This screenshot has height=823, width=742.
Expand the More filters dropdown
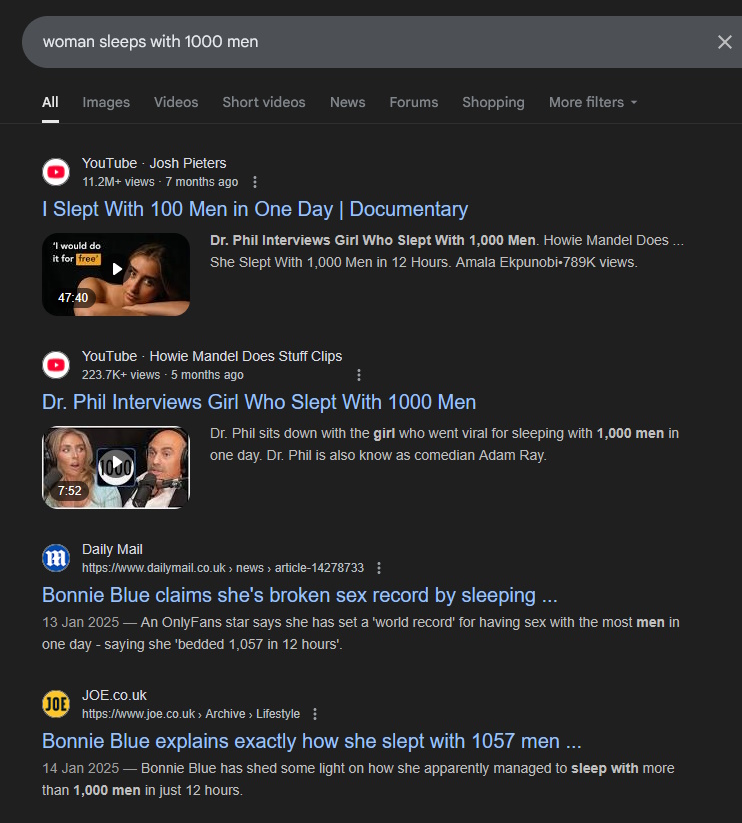(593, 102)
